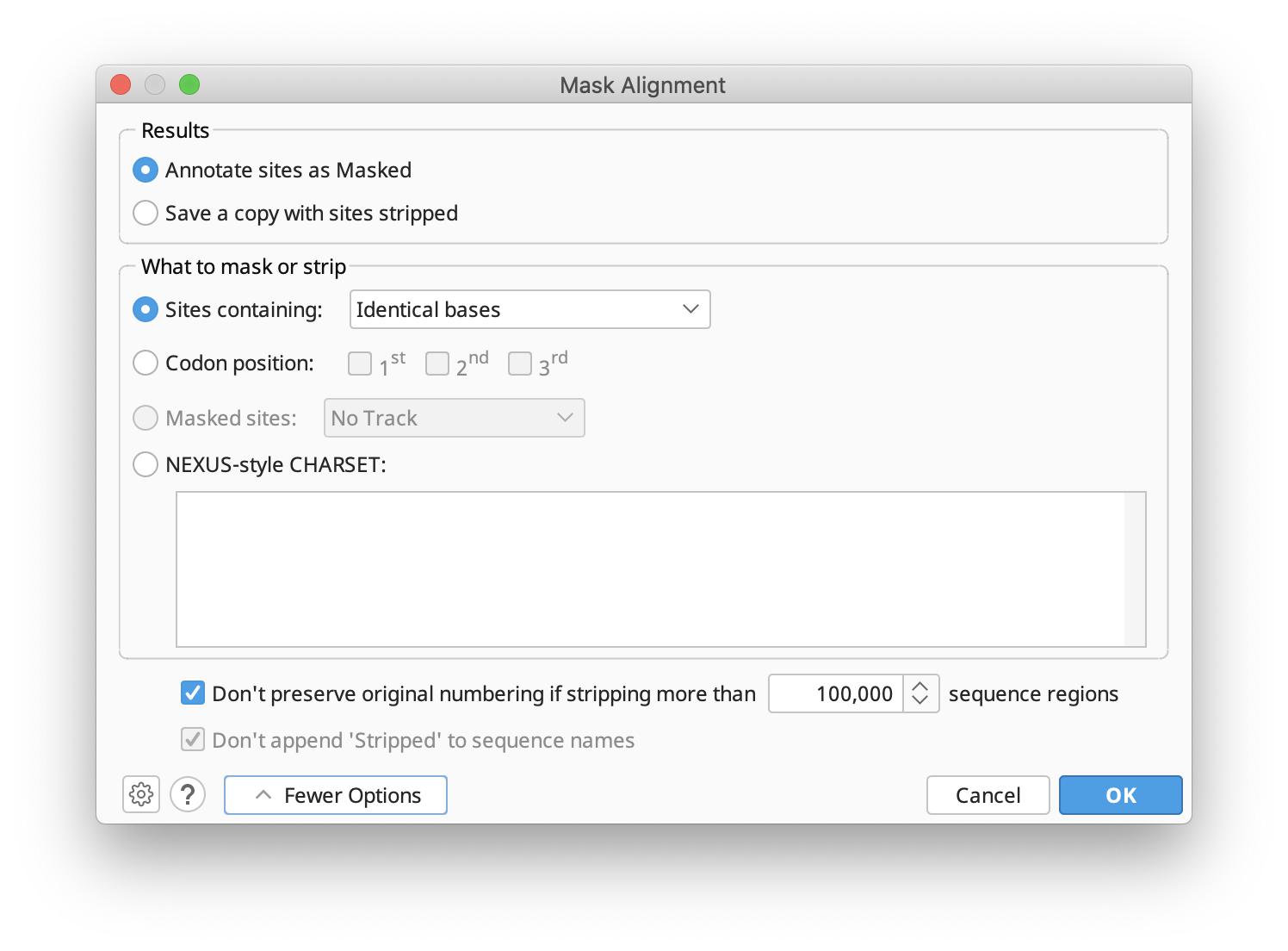Viewport: 1288px width, 951px height.
Task: Increase the sequence regions value with the up arrow
Action: pyautogui.click(x=920, y=686)
